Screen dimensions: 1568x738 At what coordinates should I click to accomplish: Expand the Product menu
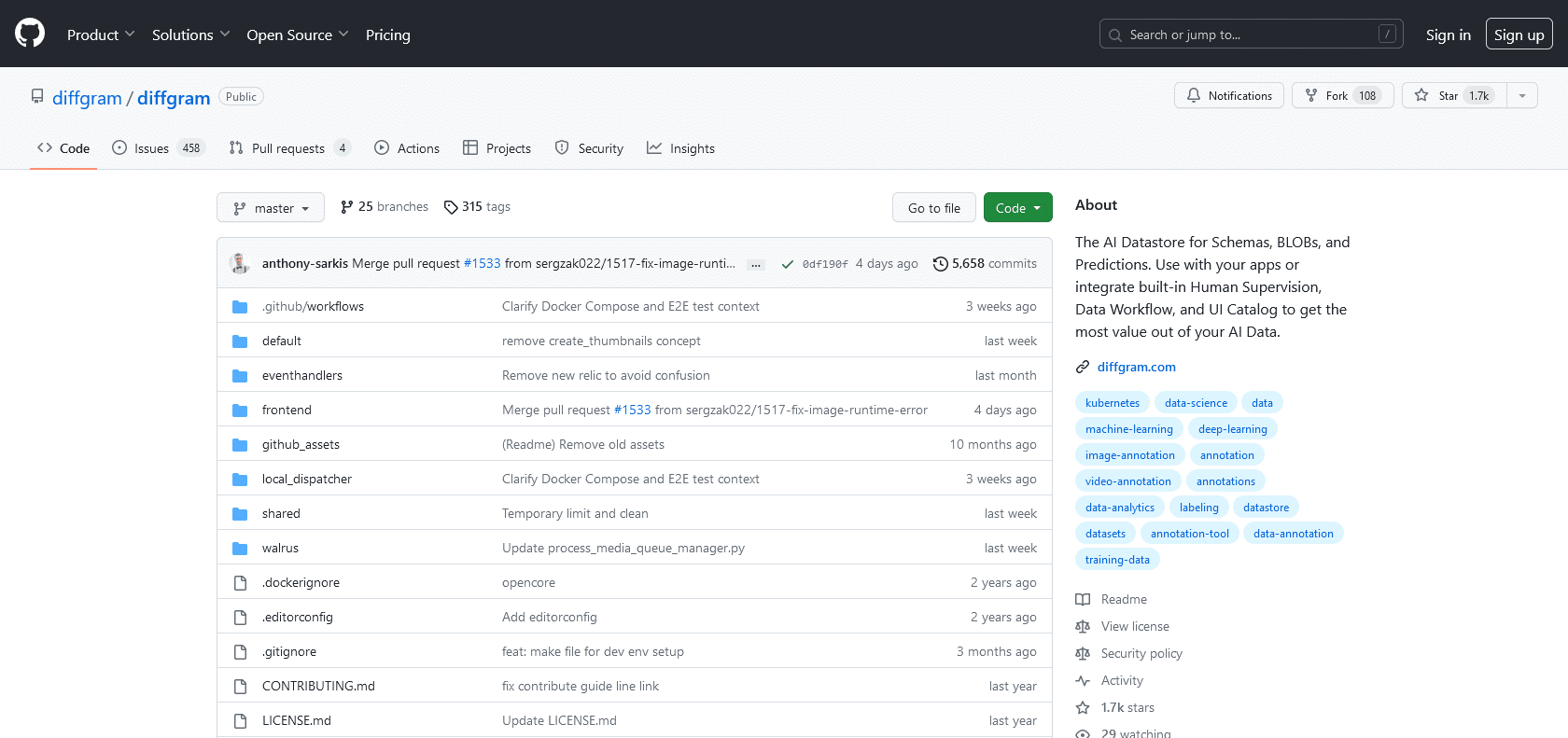click(x=101, y=35)
